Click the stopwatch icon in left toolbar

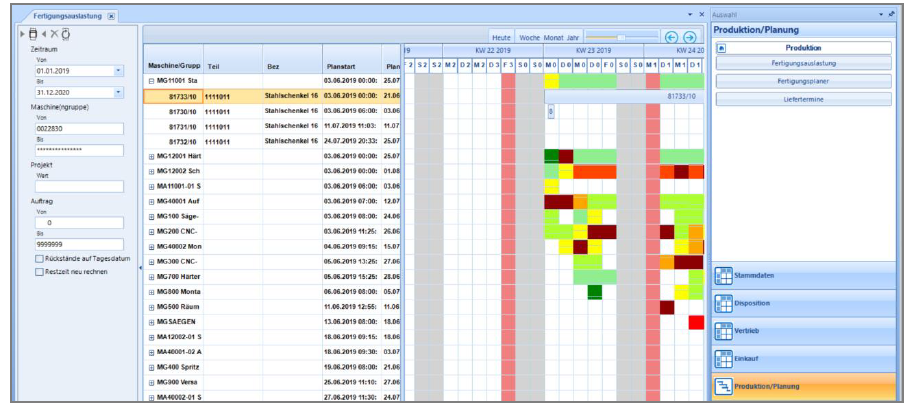point(66,33)
